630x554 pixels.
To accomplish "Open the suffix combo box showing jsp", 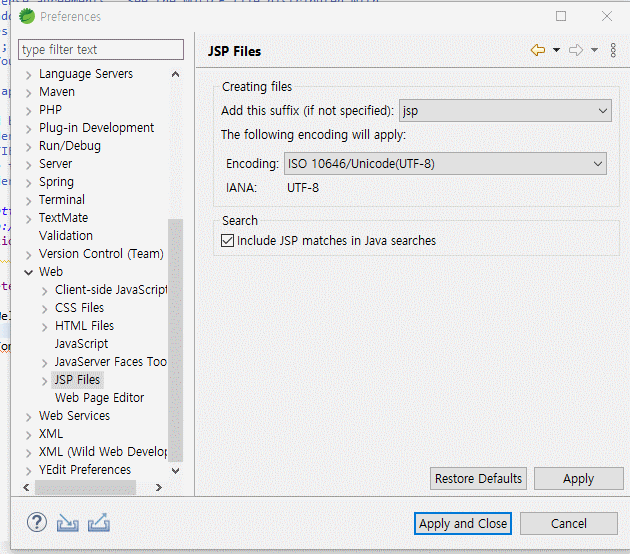I will pos(505,110).
